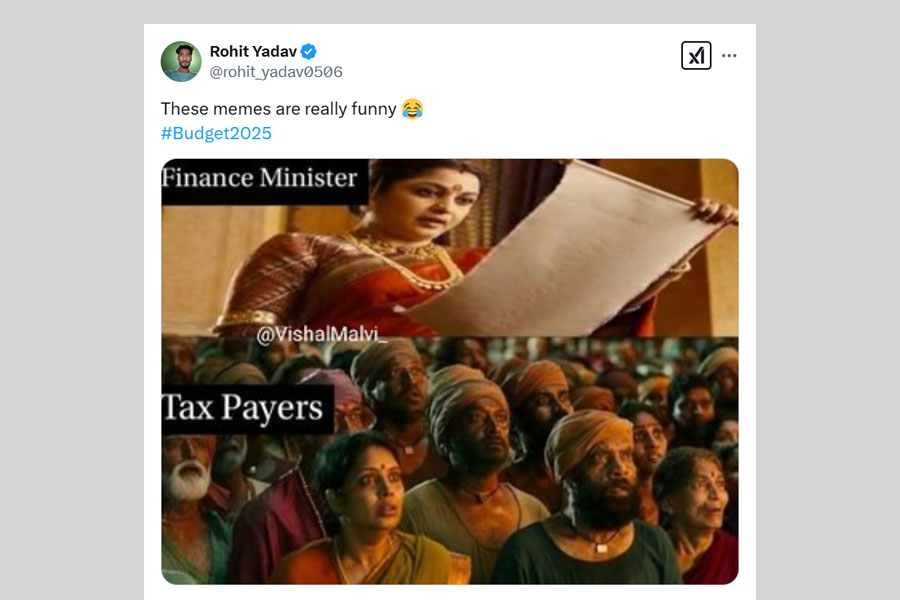Open the tweet author's profile avatar
This screenshot has height=600, width=900.
pos(181,61)
